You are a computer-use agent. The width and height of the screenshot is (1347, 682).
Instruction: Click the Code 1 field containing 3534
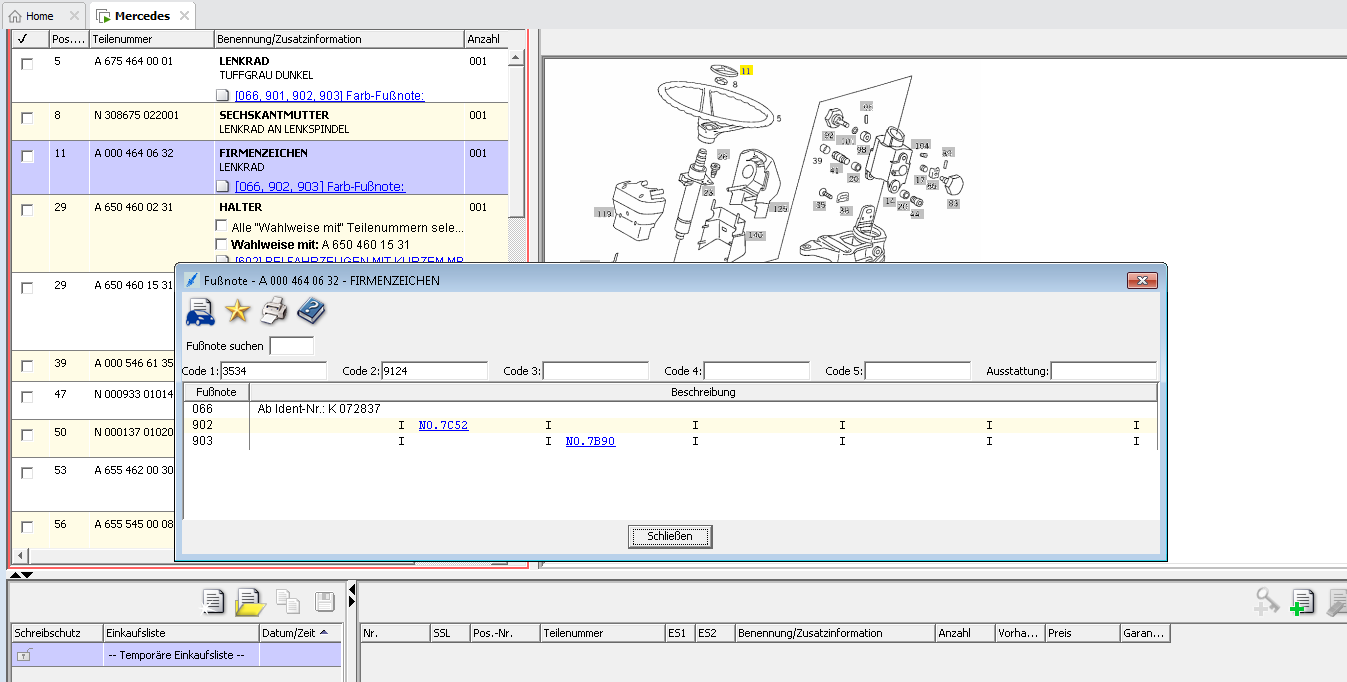click(x=273, y=371)
